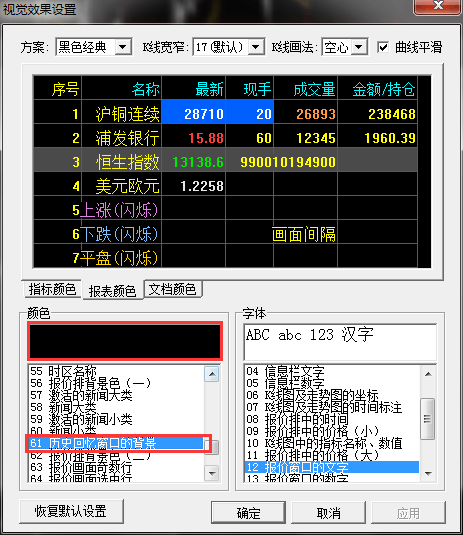The height and width of the screenshot is (535, 463).
Task: Click the 恢复默认设置 button
Action: coord(71,511)
